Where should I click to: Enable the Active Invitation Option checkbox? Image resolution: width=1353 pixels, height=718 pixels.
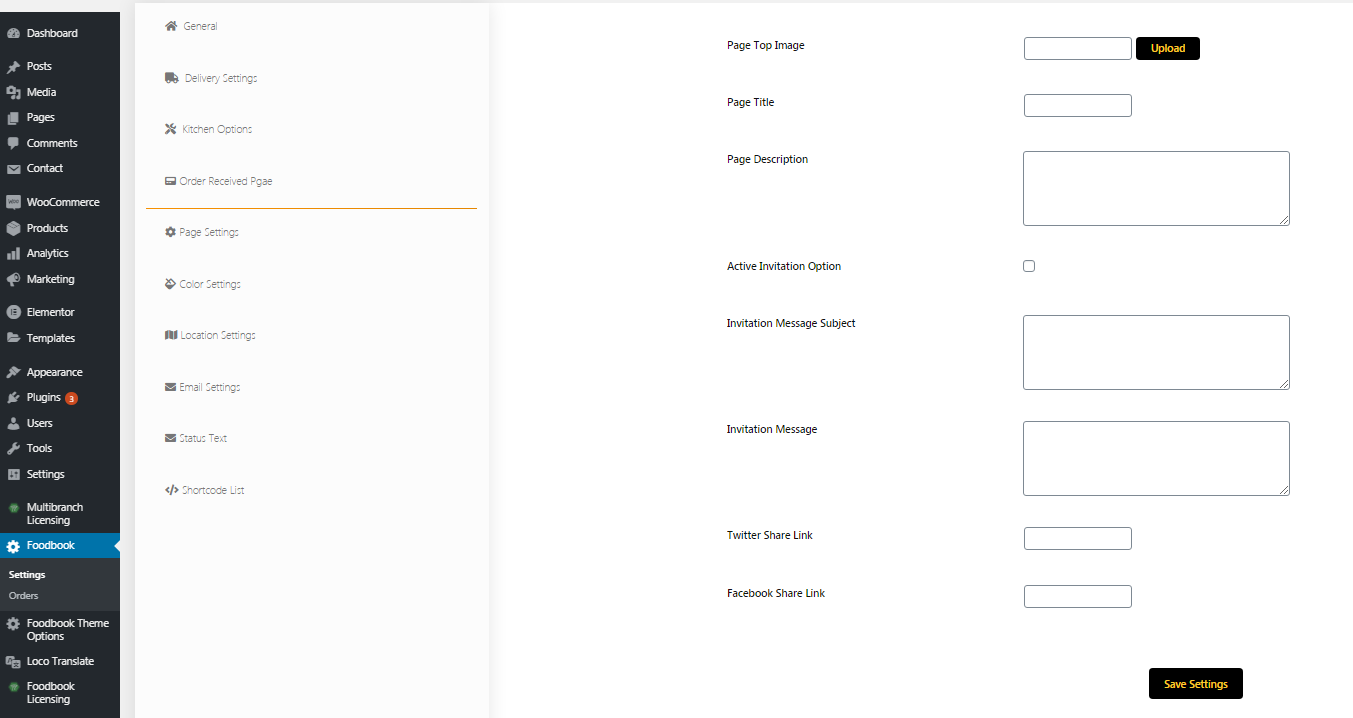click(1029, 266)
